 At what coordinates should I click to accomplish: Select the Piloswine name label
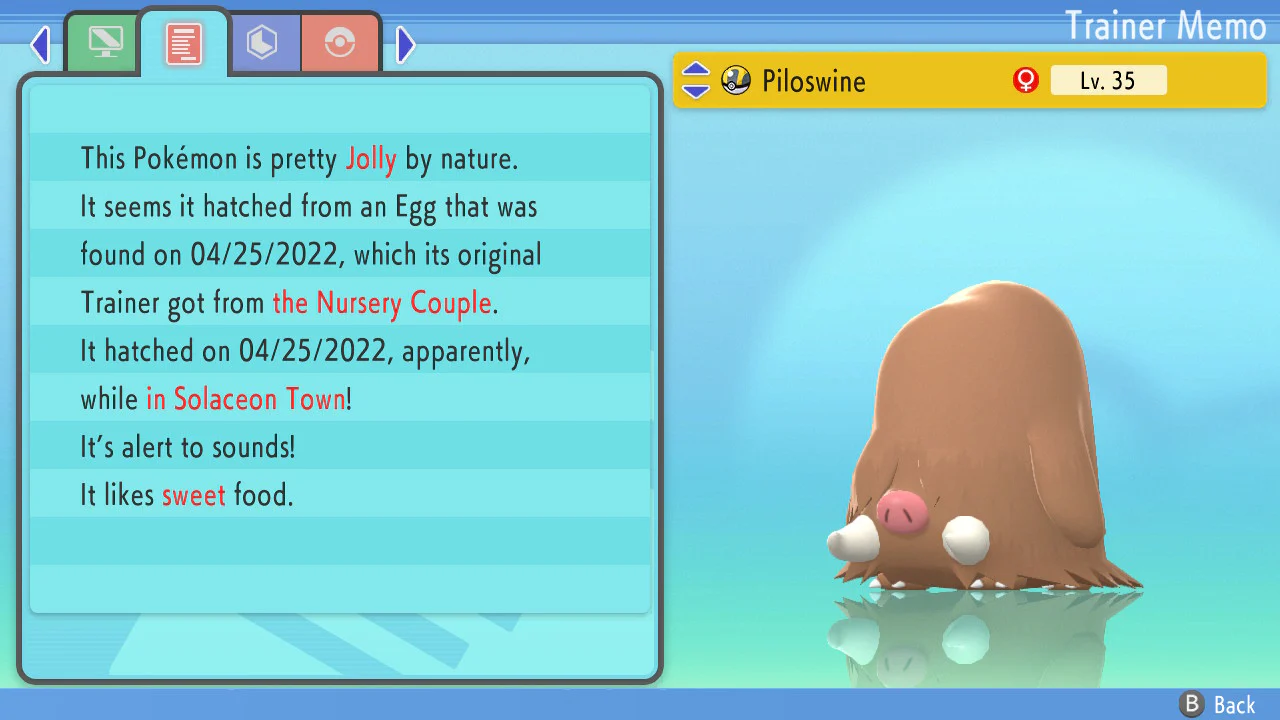(x=814, y=81)
